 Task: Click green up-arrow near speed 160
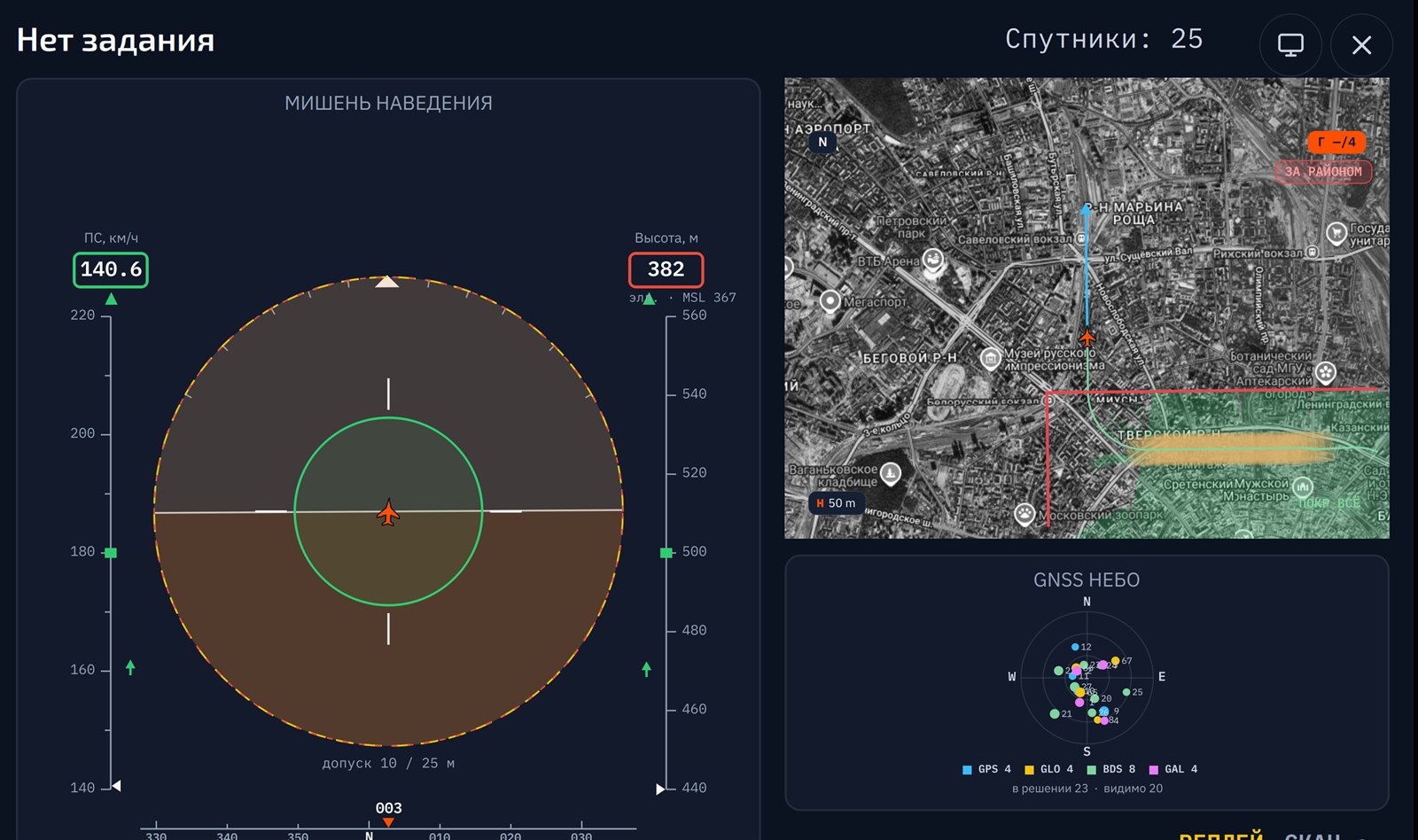130,667
